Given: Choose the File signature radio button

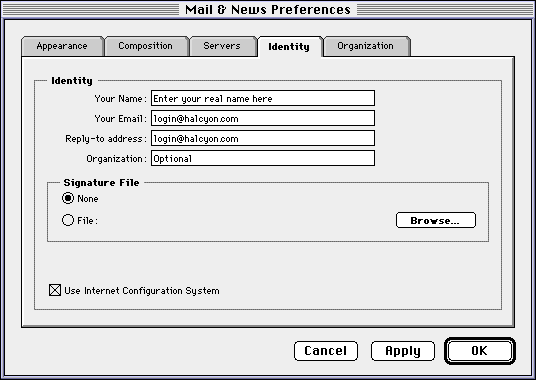Looking at the screenshot, I should [68, 220].
